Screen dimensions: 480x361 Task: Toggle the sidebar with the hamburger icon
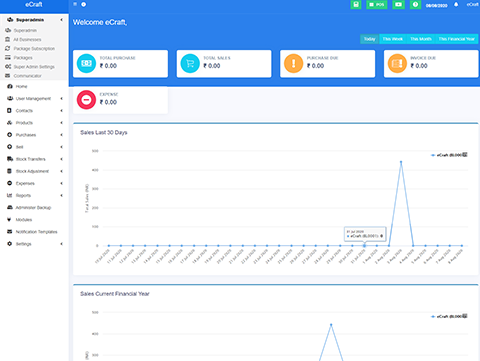[75, 4]
